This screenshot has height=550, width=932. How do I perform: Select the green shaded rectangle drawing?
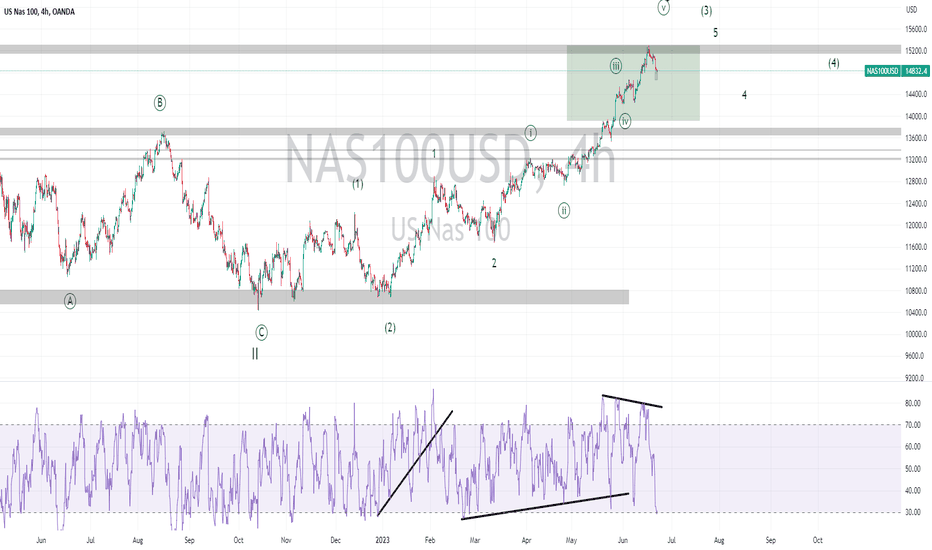633,83
